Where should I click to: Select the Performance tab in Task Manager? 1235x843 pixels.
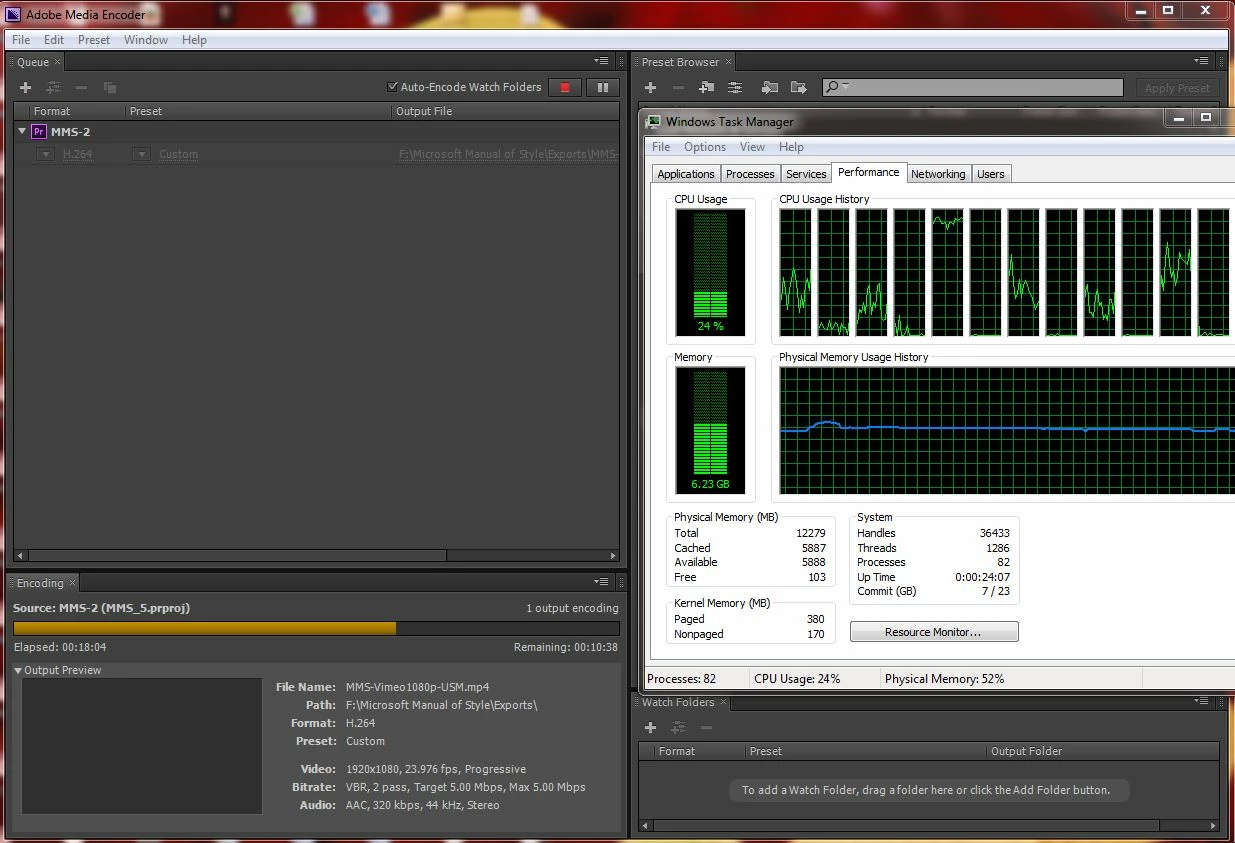pos(869,172)
